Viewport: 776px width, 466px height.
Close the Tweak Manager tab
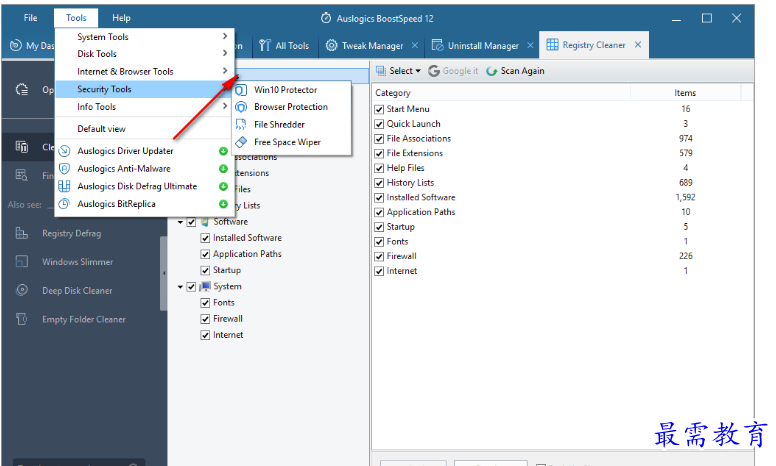(415, 45)
